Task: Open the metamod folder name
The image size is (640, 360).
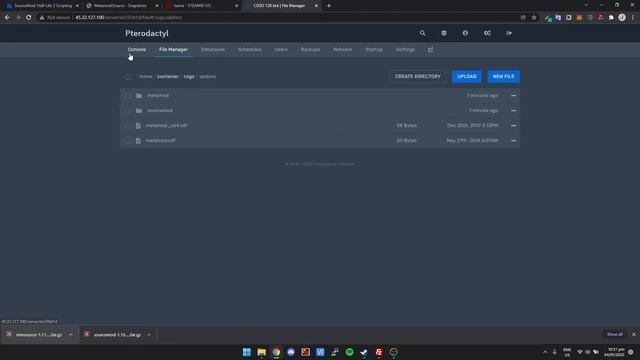Action: click(158, 96)
